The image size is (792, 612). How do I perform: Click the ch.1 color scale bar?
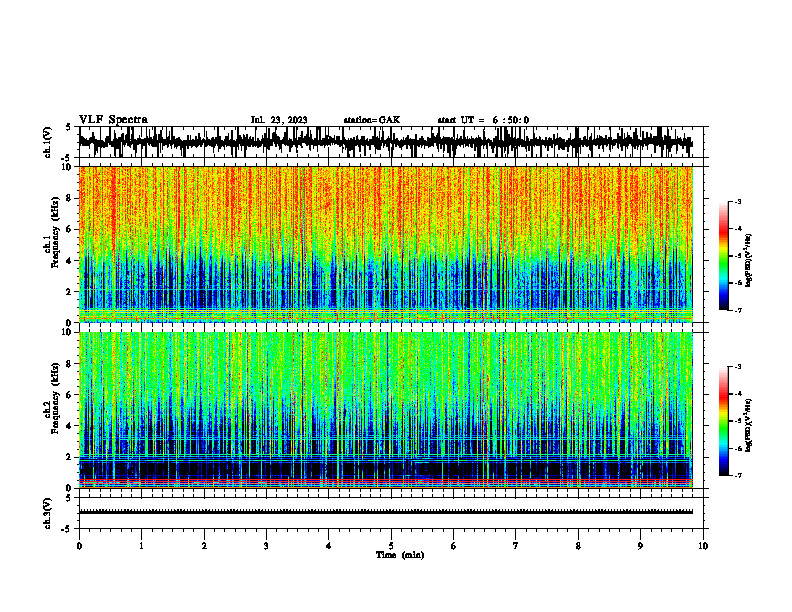click(x=724, y=256)
